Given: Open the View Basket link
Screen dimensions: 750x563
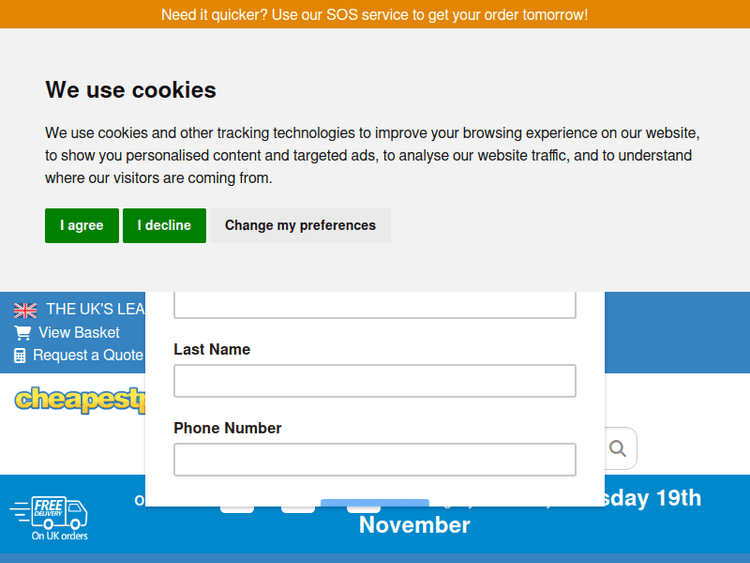Looking at the screenshot, I should coord(79,333).
